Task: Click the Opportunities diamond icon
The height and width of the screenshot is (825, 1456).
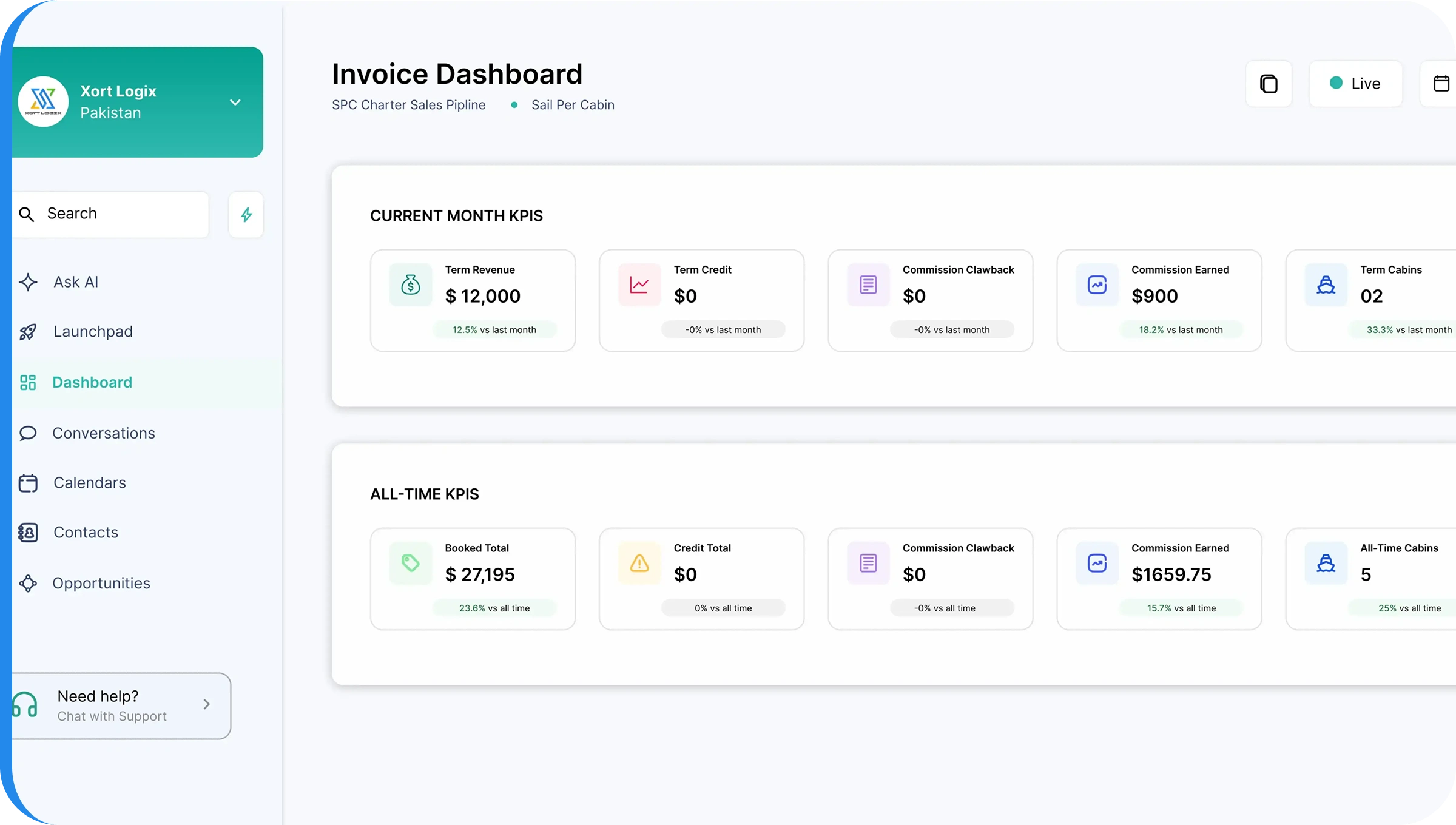Action: 28,584
